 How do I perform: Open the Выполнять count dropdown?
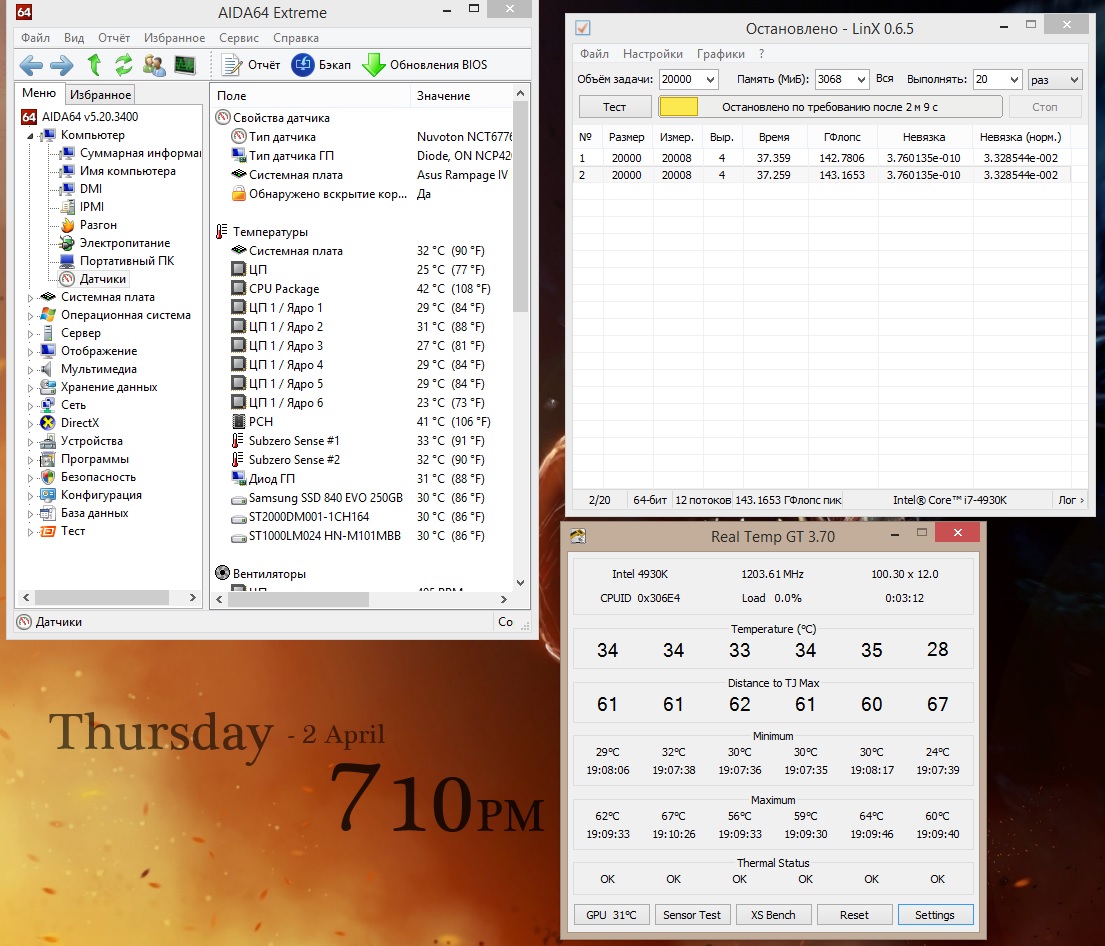click(x=1013, y=80)
